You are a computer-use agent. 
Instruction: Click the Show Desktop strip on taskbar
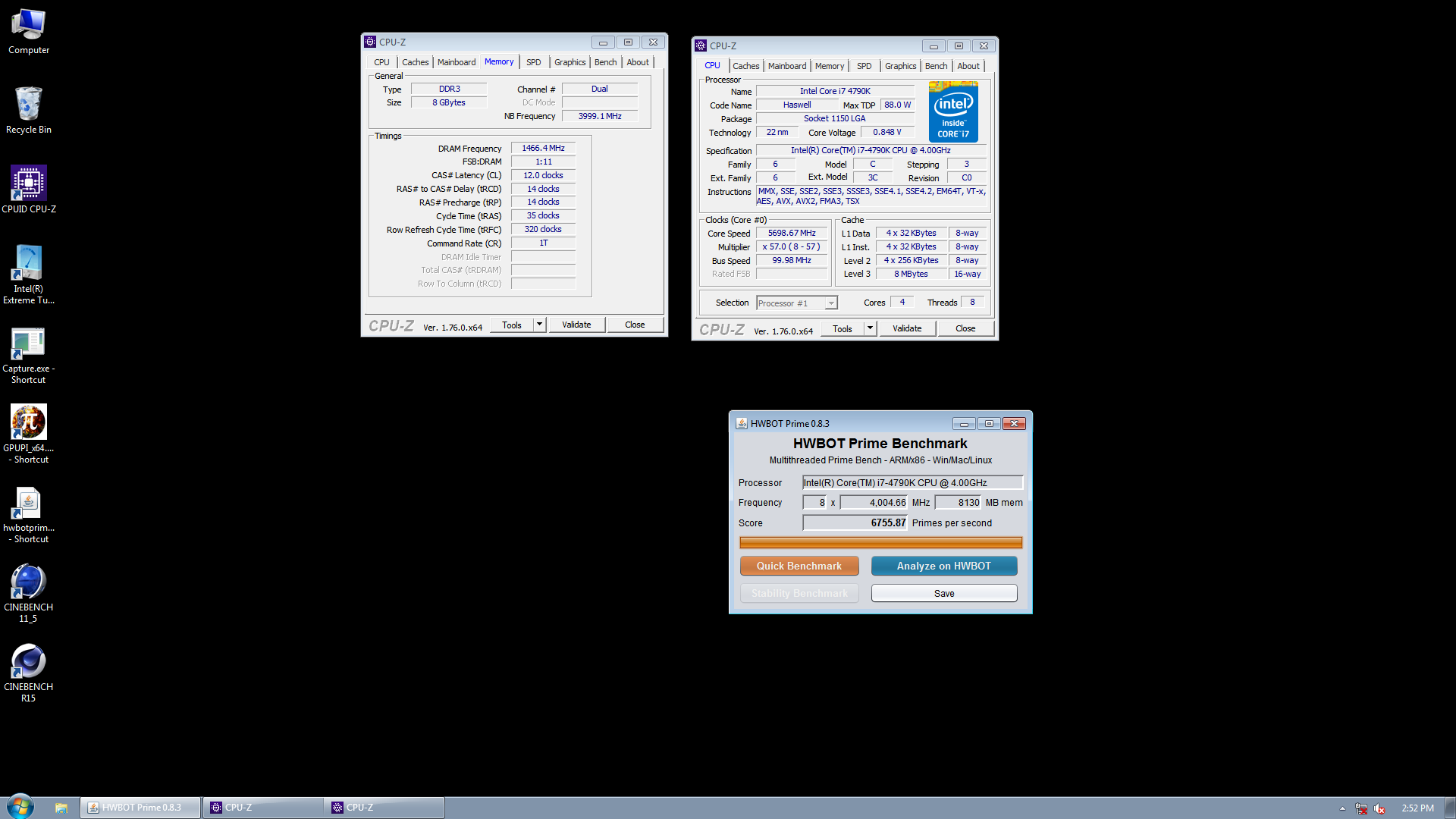tap(1450, 808)
